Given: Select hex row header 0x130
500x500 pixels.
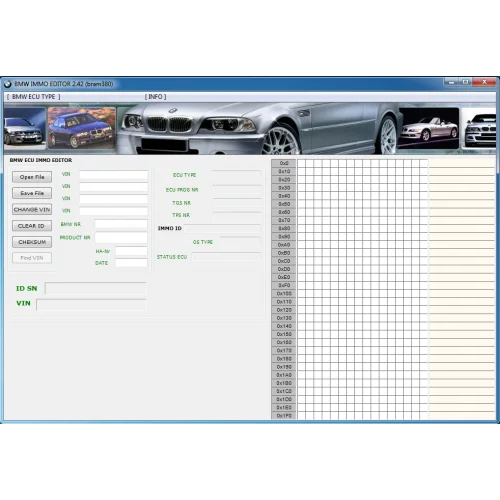Looking at the screenshot, I should 284,318.
